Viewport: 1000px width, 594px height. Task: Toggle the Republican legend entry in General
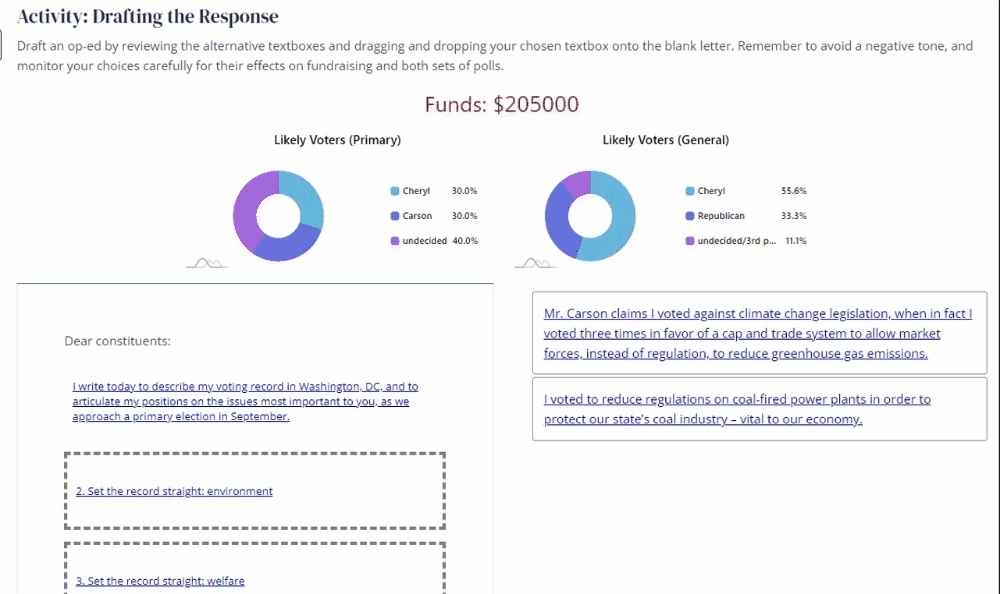(720, 216)
